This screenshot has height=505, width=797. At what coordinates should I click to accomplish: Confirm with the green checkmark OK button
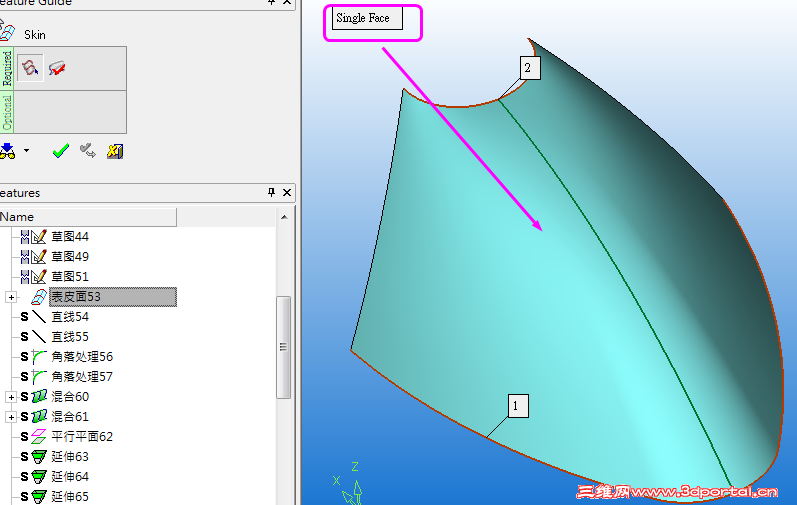click(x=60, y=150)
